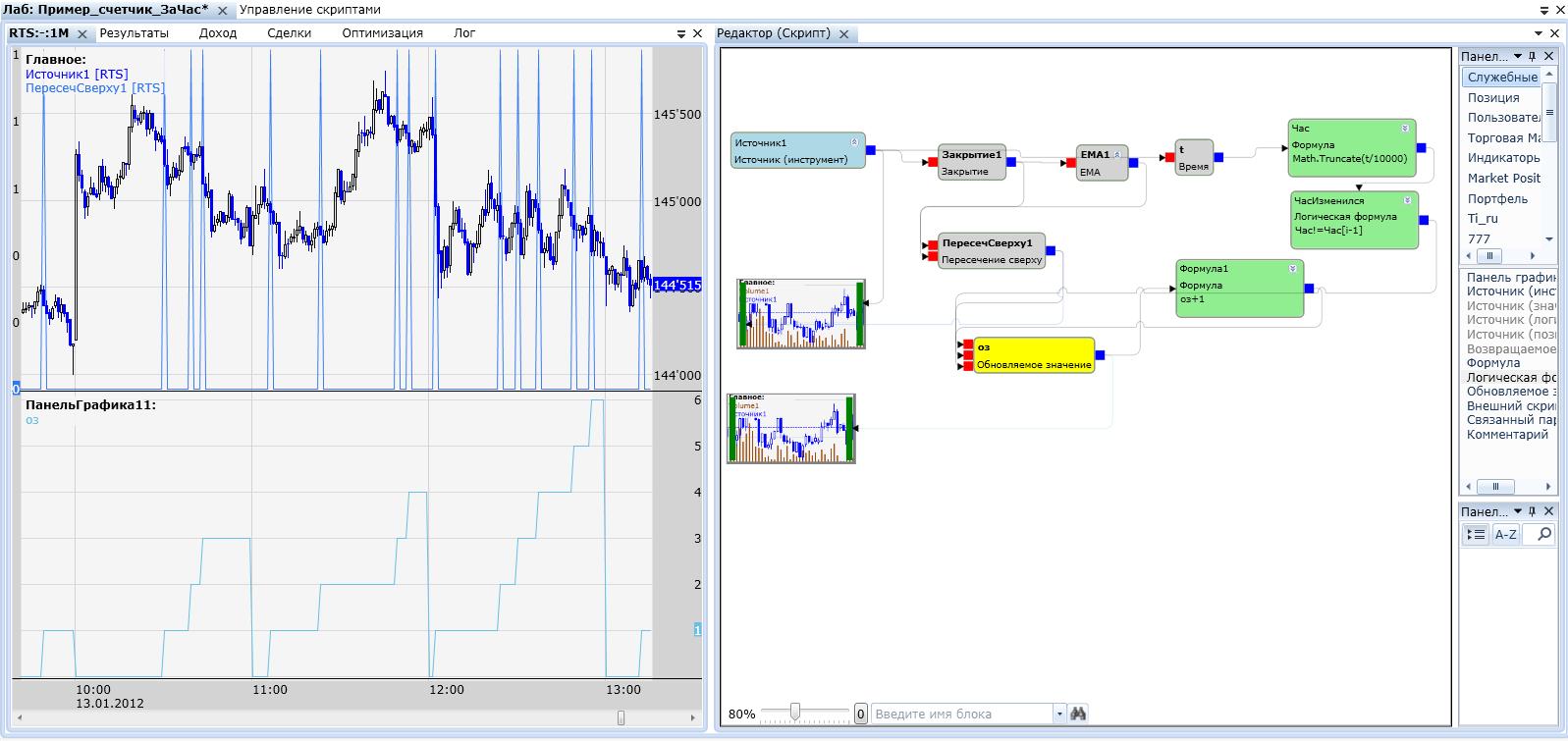Toggle the Формула1 block collapse chevron
Image resolution: width=1568 pixels, height=741 pixels.
pos(1292,269)
